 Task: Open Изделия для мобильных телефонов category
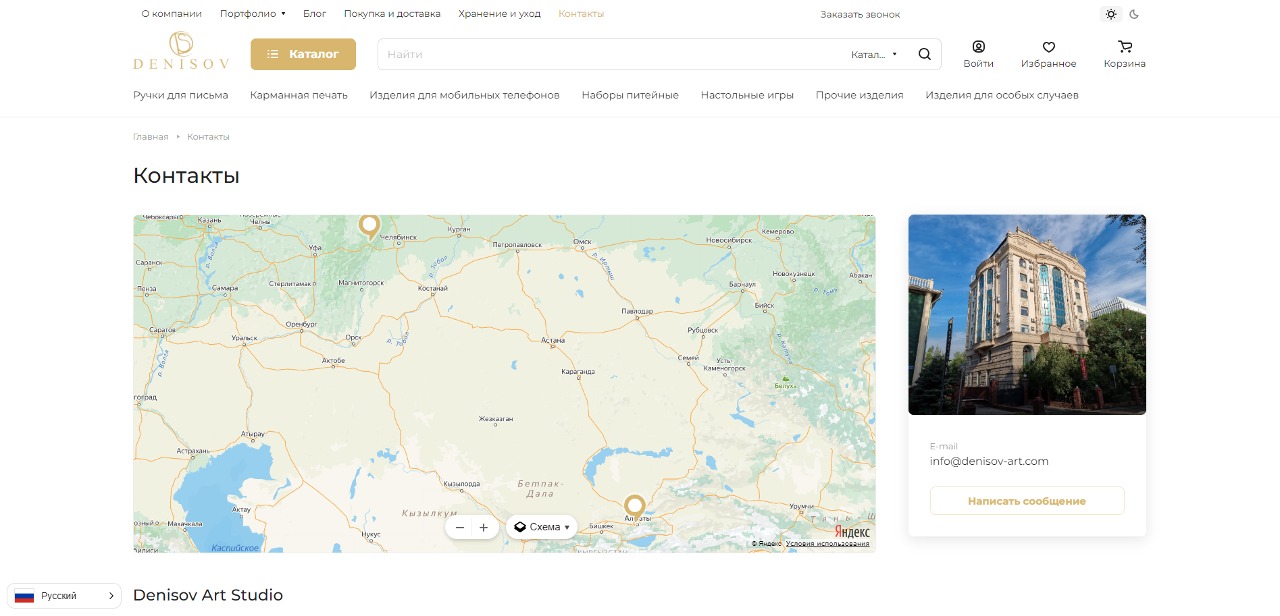coord(464,95)
